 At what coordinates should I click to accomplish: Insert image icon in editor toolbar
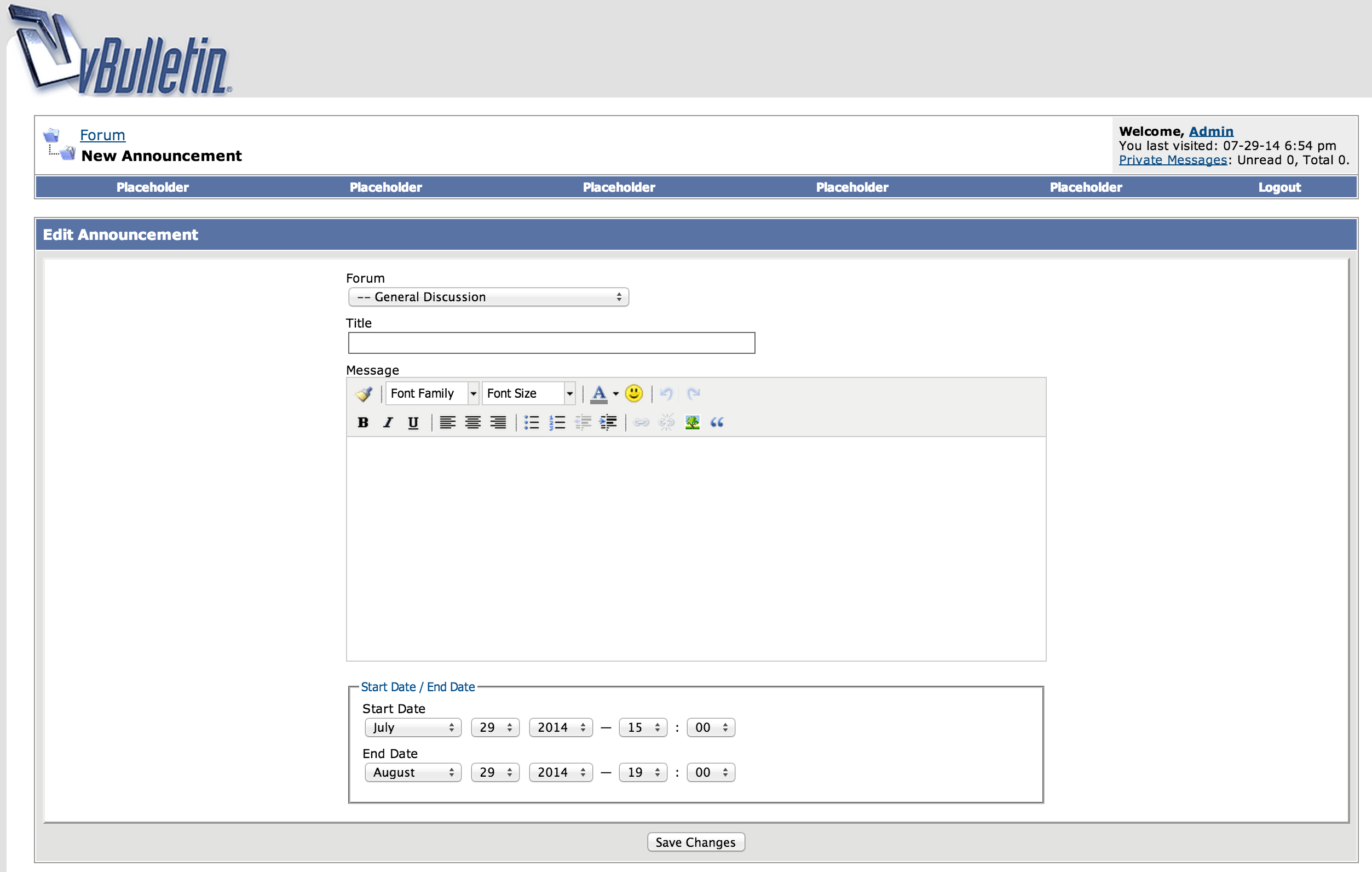click(x=691, y=422)
